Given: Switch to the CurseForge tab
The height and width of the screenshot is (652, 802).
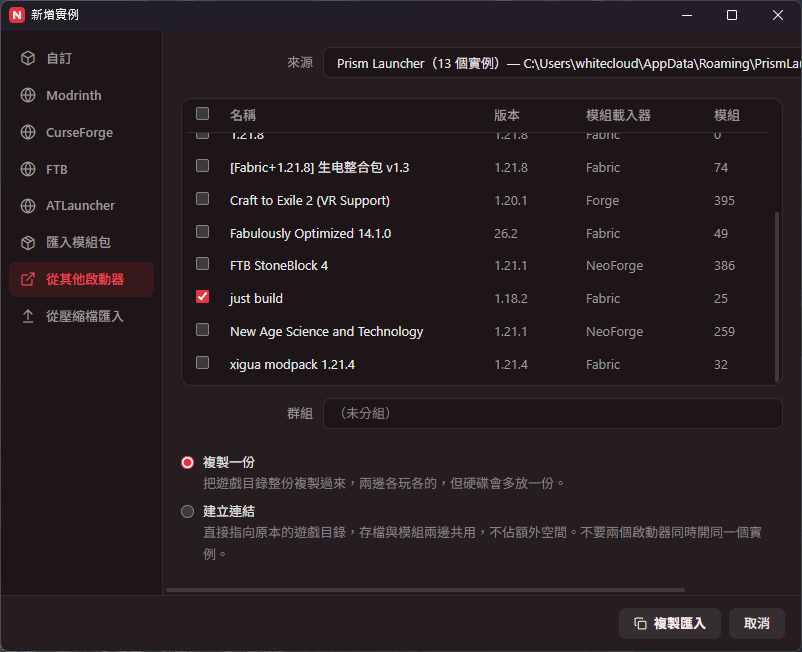Looking at the screenshot, I should (x=81, y=132).
